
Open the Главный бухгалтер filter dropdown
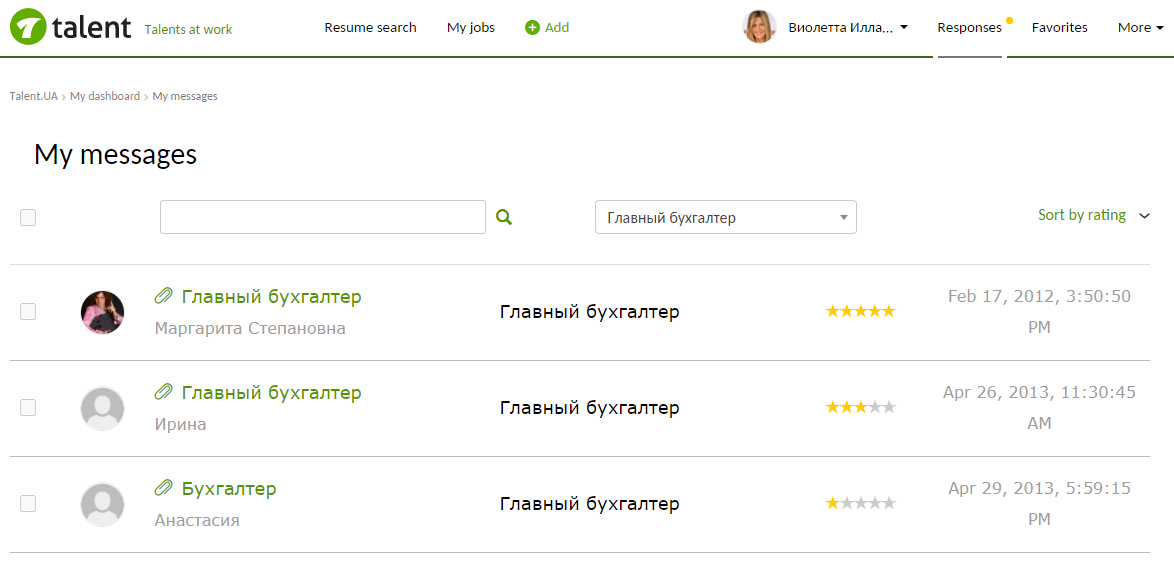[726, 217]
